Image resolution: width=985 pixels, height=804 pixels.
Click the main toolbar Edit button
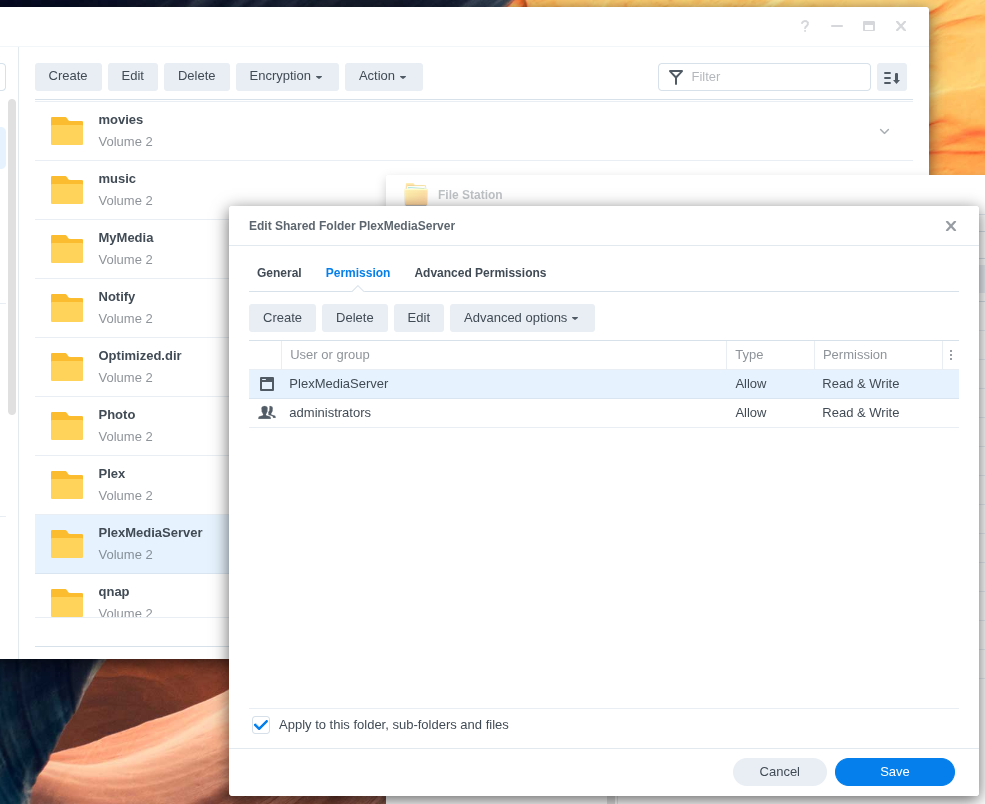tap(133, 77)
